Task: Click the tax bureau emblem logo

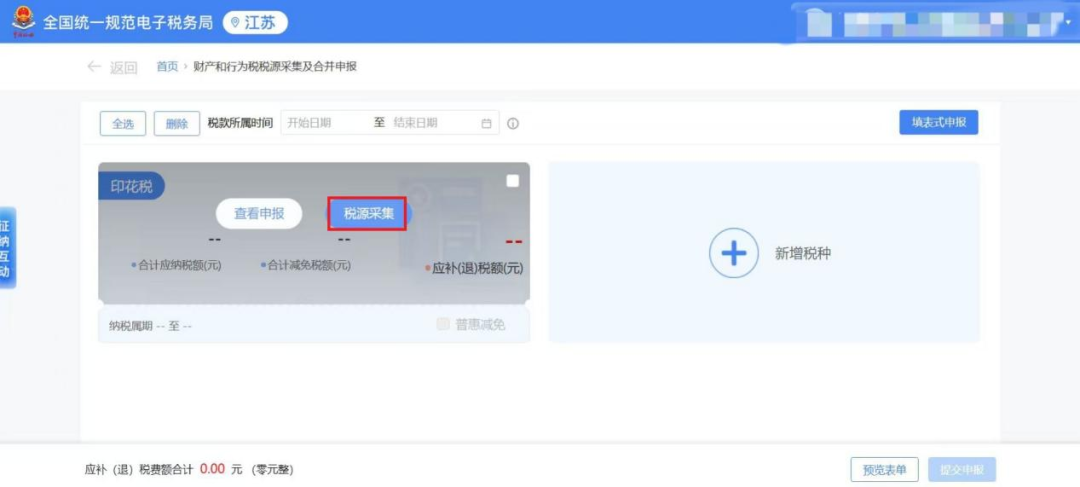Action: click(22, 22)
